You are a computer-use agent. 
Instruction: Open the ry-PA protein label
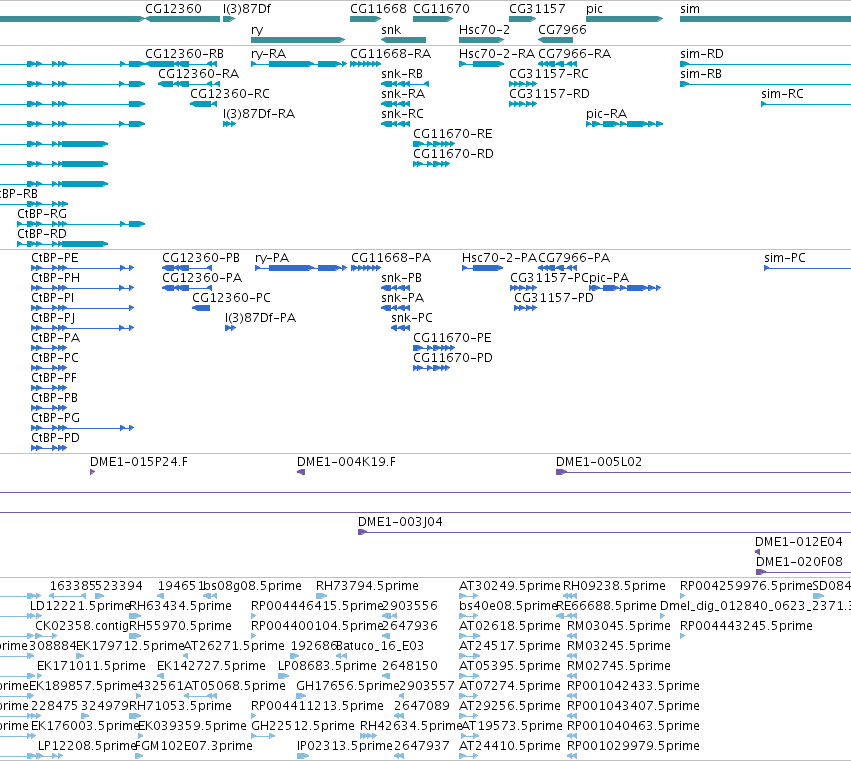[272, 258]
